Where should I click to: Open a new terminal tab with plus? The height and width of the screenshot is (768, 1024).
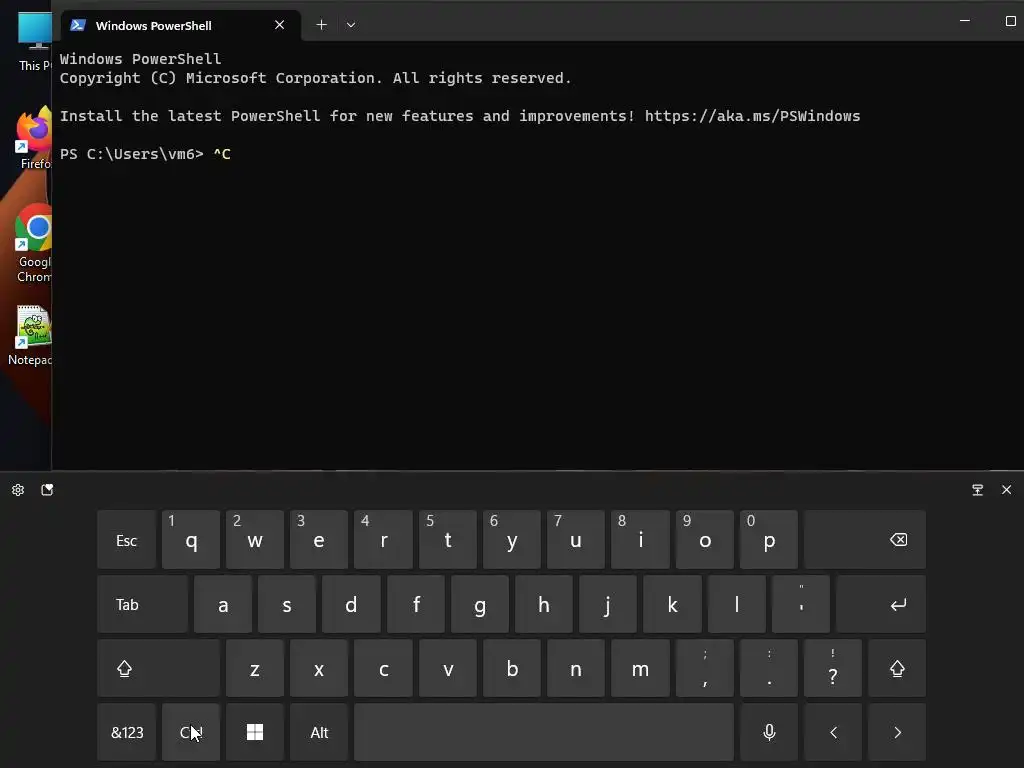click(321, 25)
